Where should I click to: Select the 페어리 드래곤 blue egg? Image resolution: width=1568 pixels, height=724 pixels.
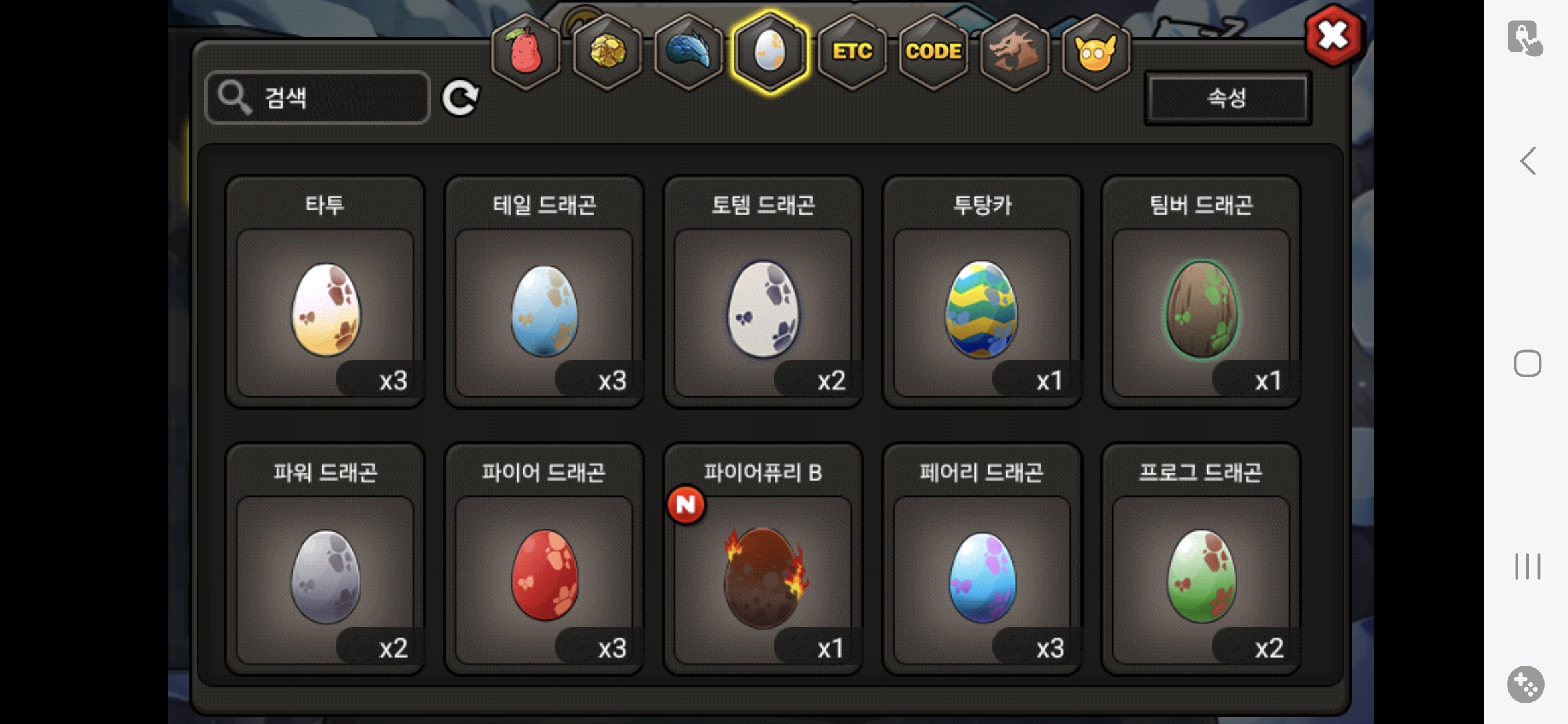(x=982, y=560)
